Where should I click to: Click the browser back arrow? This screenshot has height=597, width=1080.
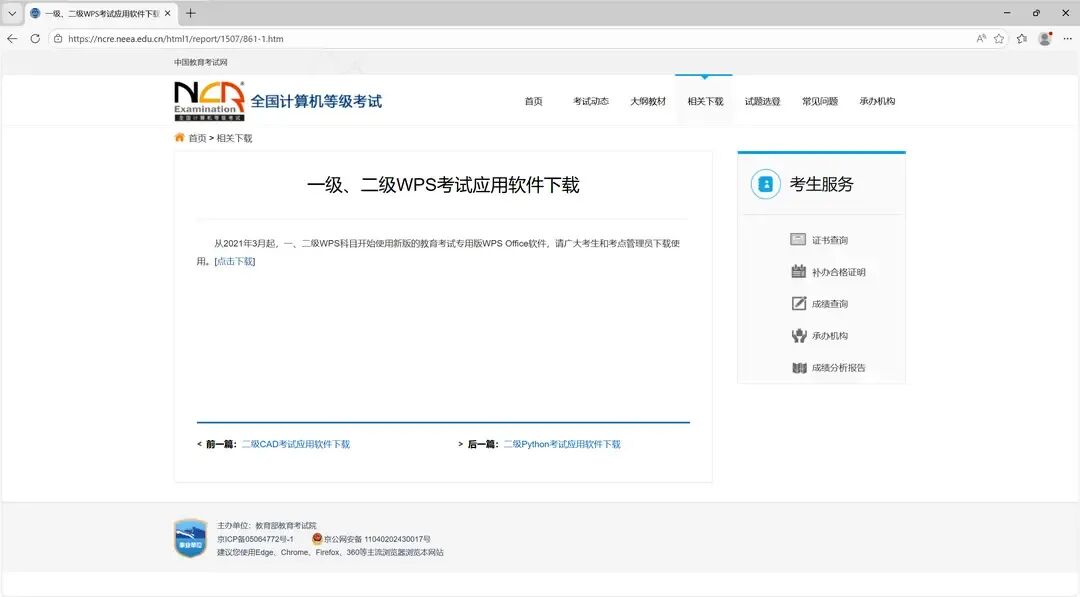12,39
